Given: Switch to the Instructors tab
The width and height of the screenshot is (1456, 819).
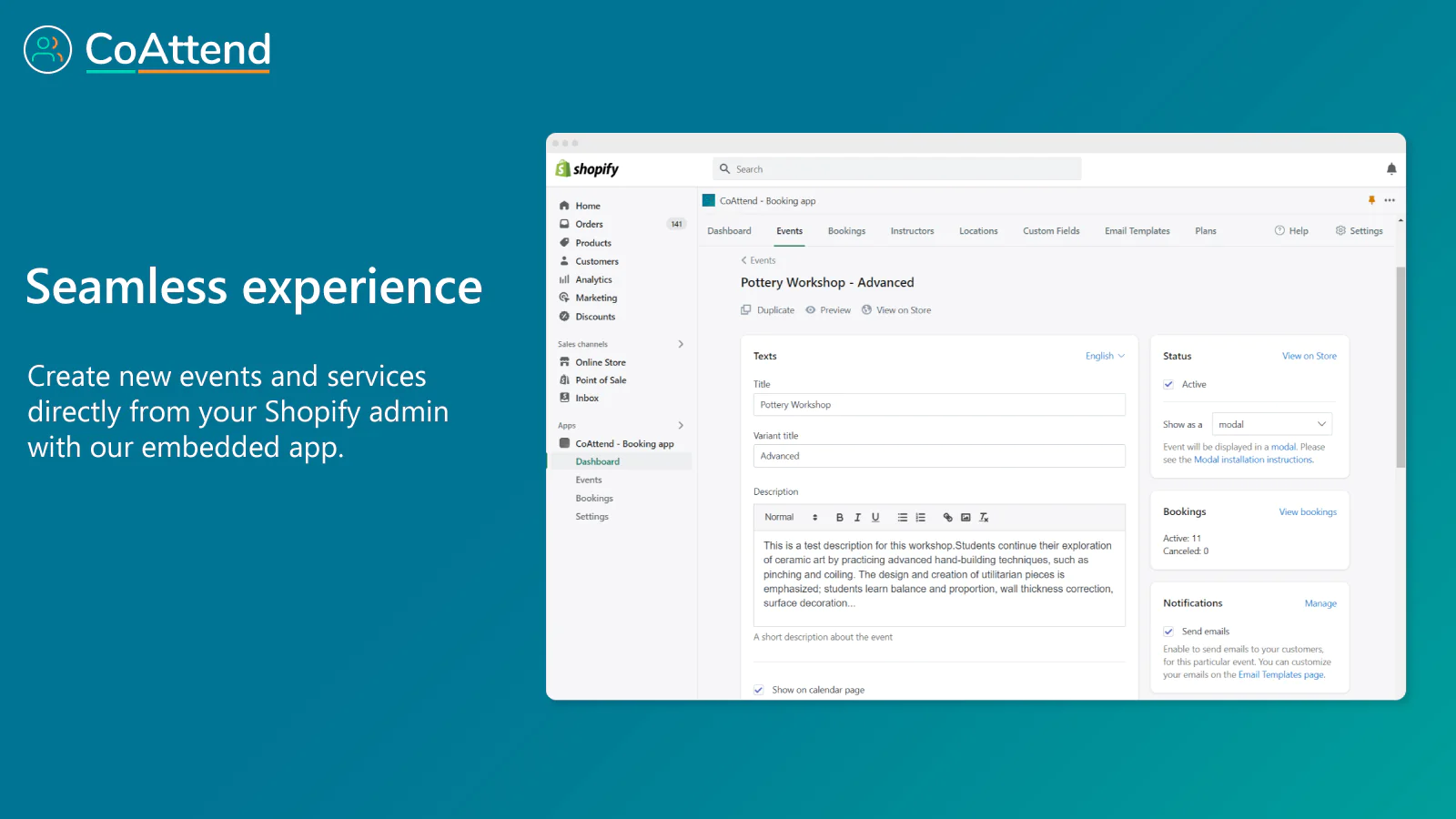Looking at the screenshot, I should [912, 231].
